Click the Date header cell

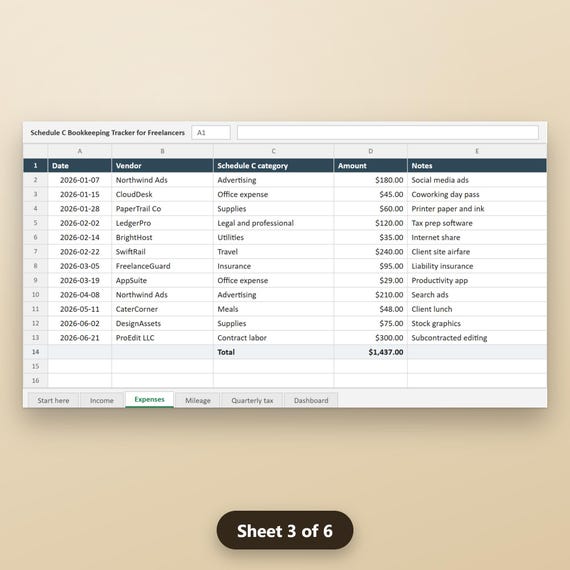(x=80, y=165)
